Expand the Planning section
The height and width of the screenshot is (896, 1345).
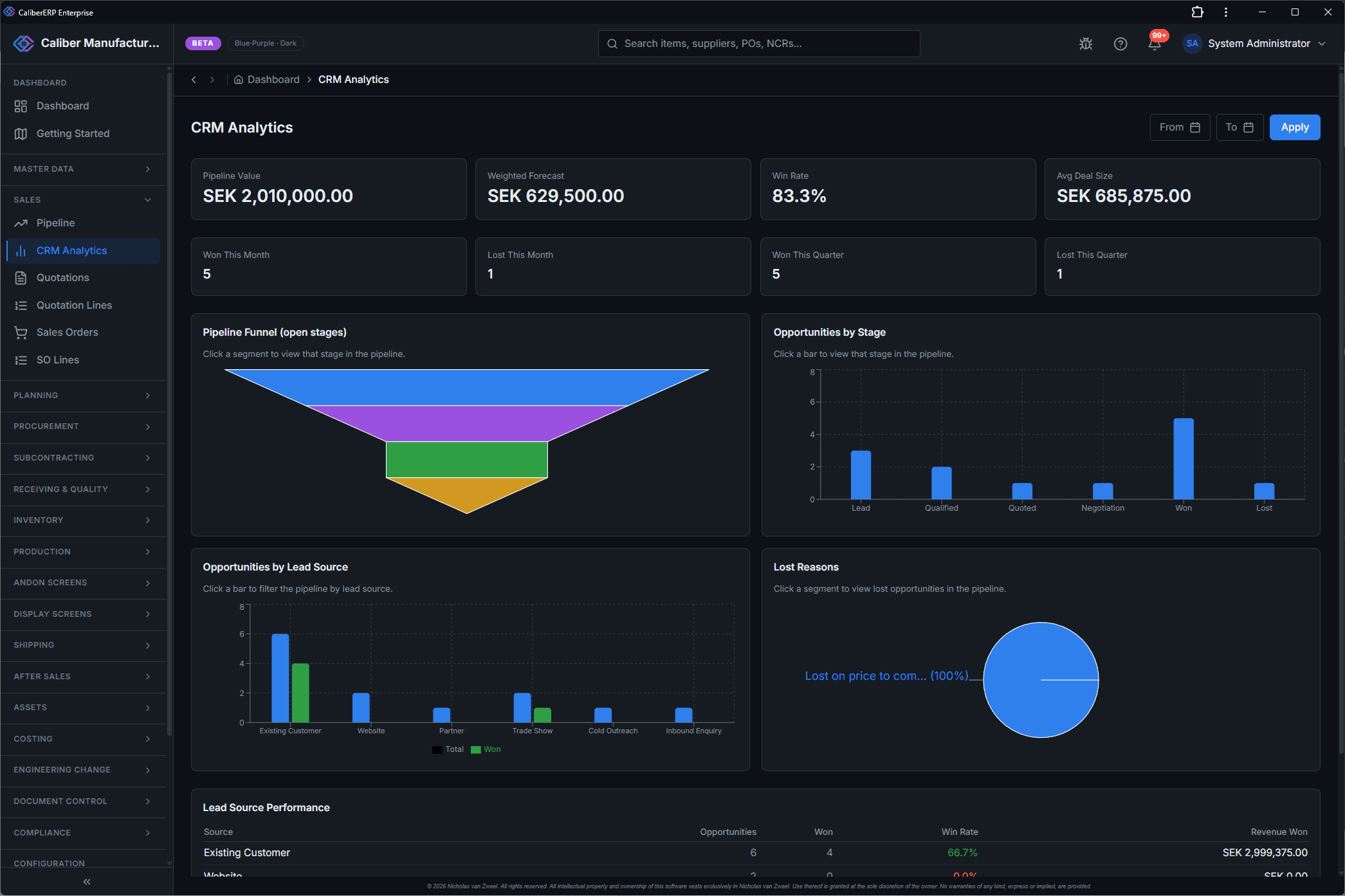tap(83, 396)
